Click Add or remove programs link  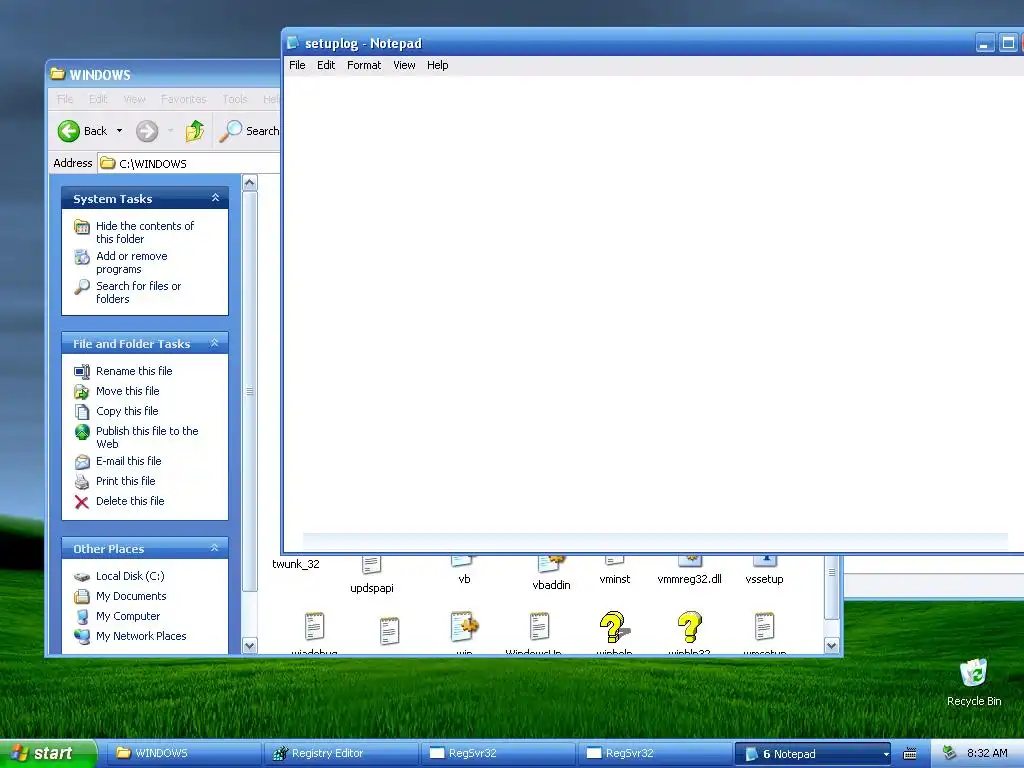(131, 263)
